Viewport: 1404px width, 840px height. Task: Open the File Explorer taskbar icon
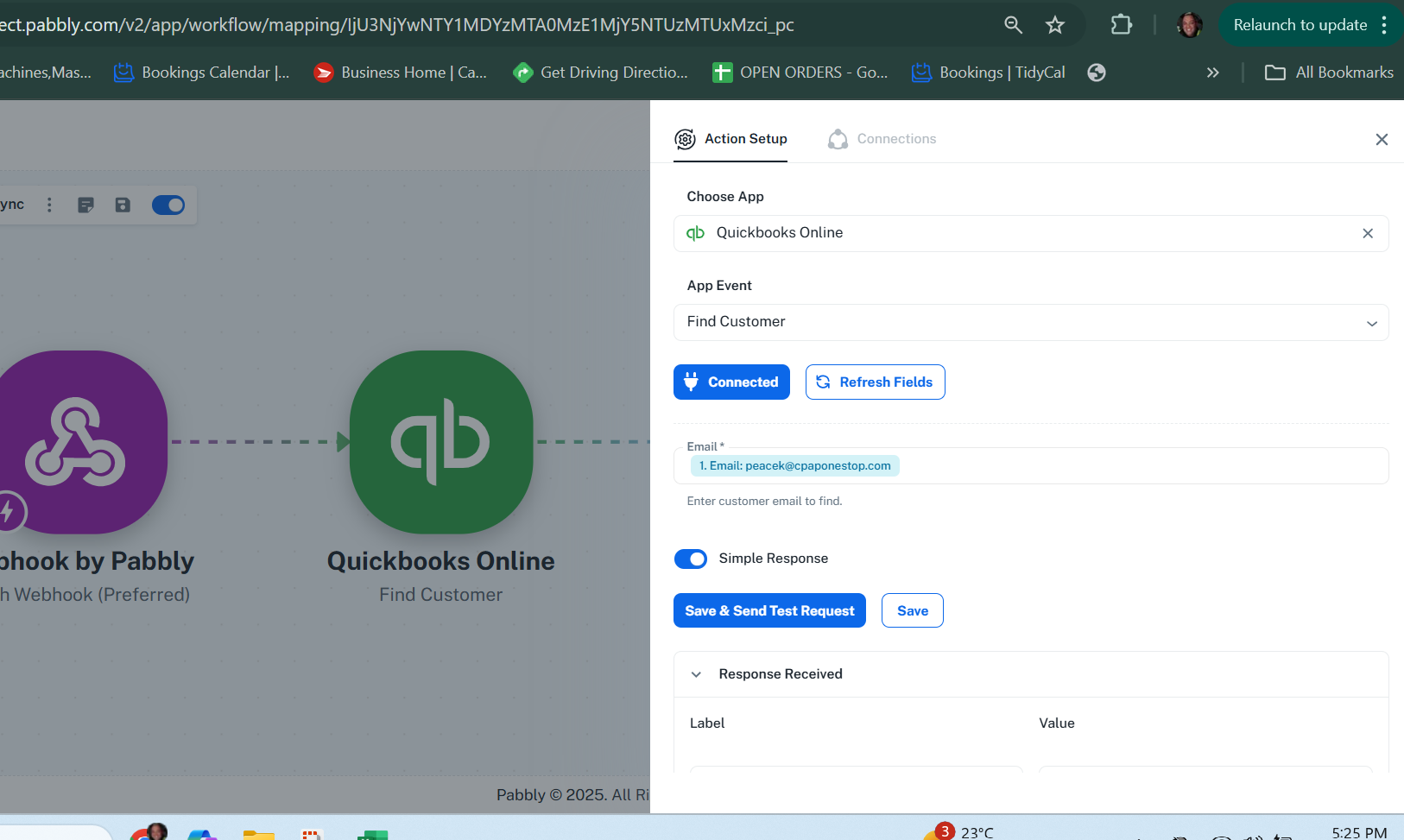(x=258, y=835)
